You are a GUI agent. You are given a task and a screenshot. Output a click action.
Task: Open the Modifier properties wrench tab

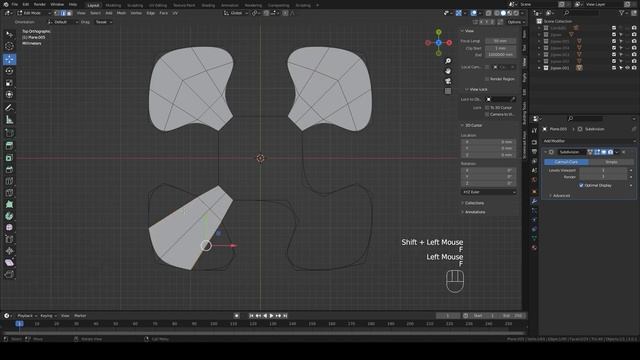click(534, 201)
